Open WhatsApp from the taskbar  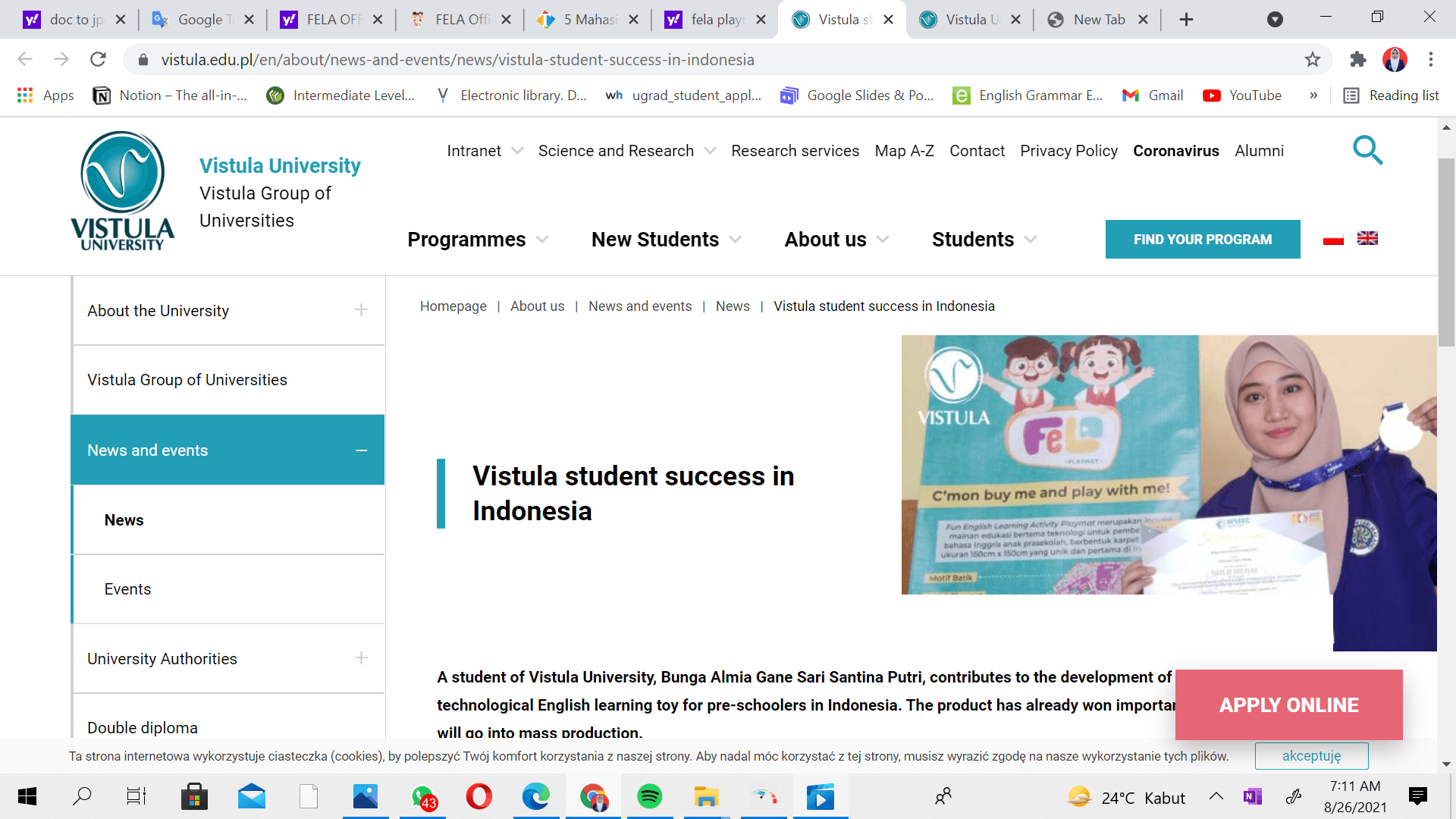coord(422,796)
